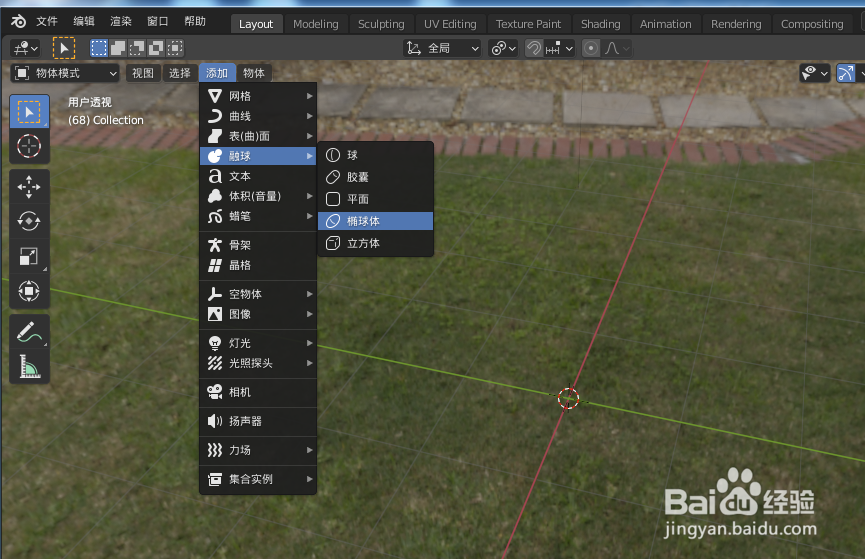Open the 选择 select menu button

180,73
